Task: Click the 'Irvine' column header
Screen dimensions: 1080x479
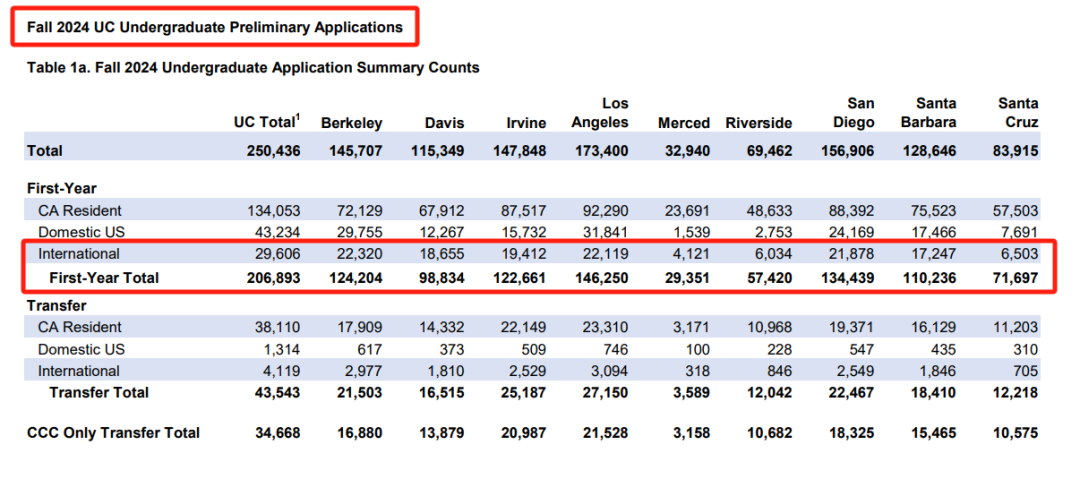Action: (x=526, y=123)
